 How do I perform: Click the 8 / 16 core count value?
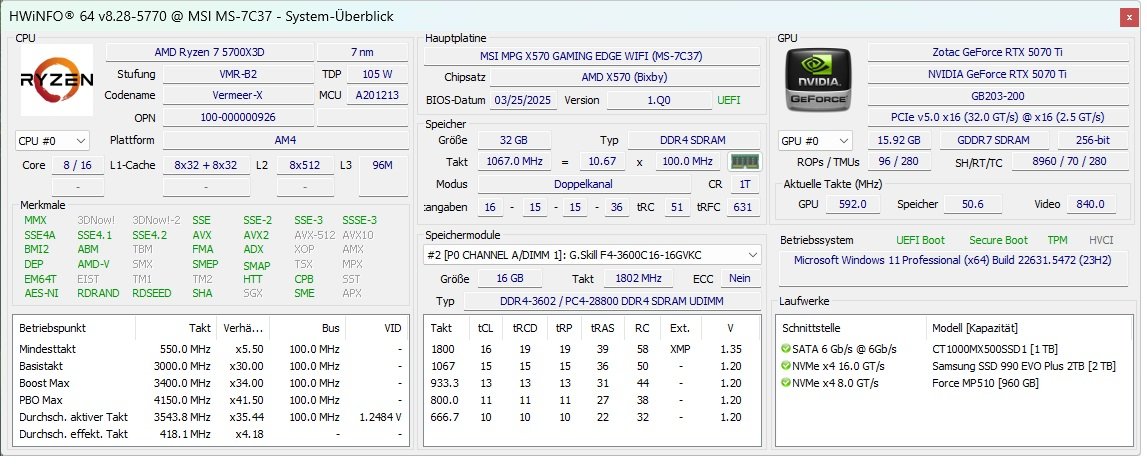coord(78,165)
